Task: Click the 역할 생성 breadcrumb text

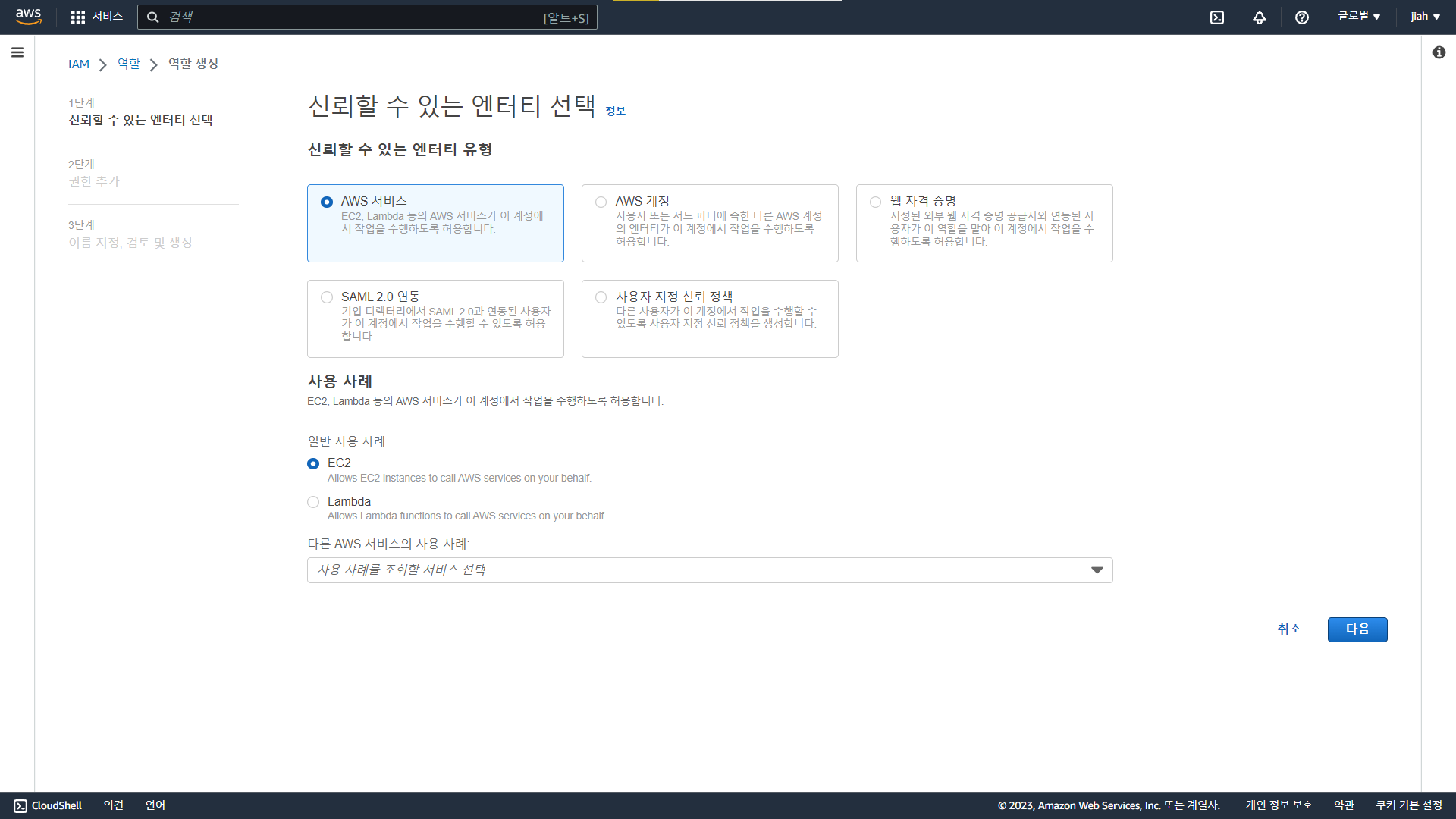Action: pos(193,64)
